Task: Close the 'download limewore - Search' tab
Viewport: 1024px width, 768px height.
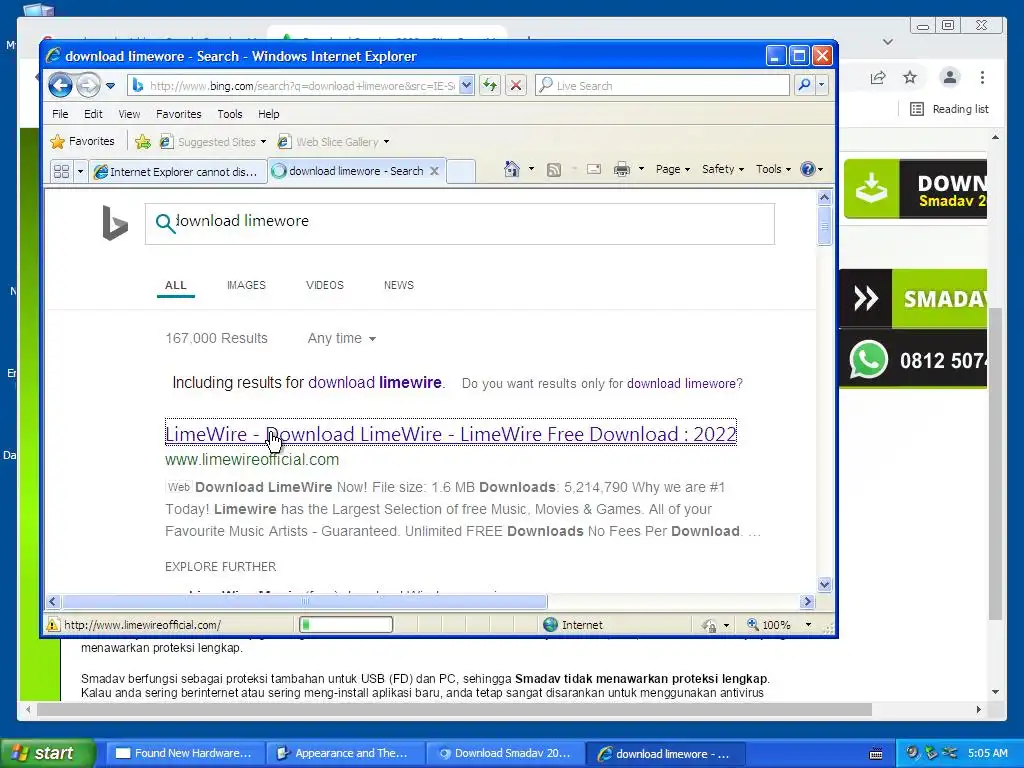Action: [434, 171]
